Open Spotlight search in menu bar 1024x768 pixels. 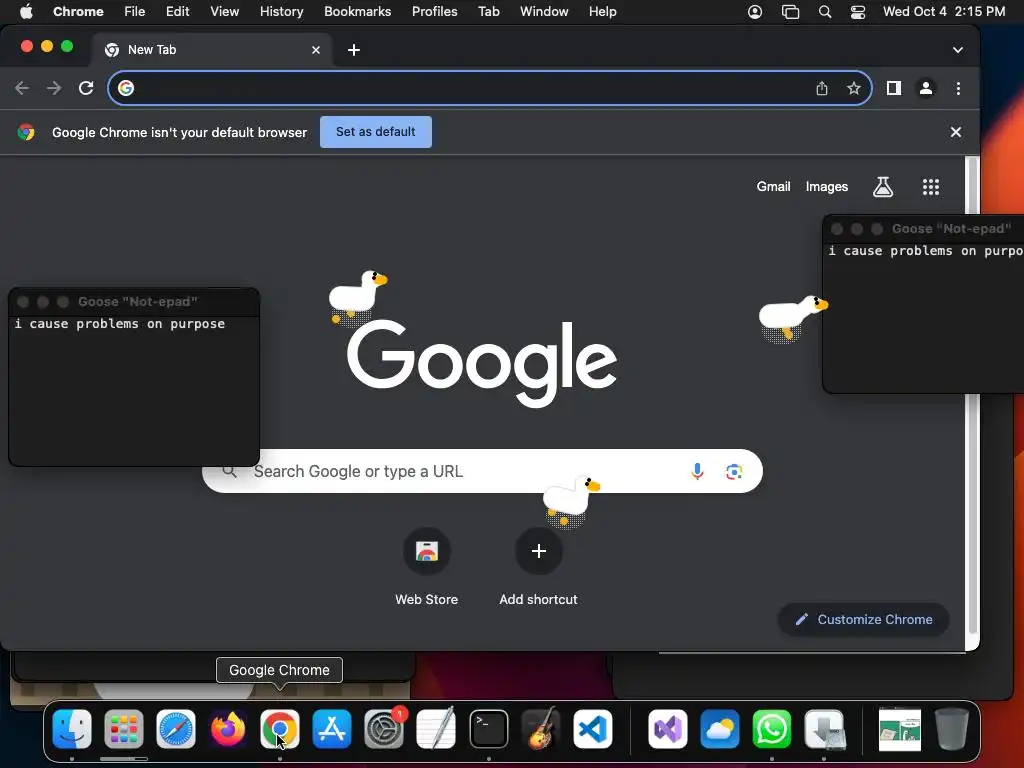(x=825, y=12)
